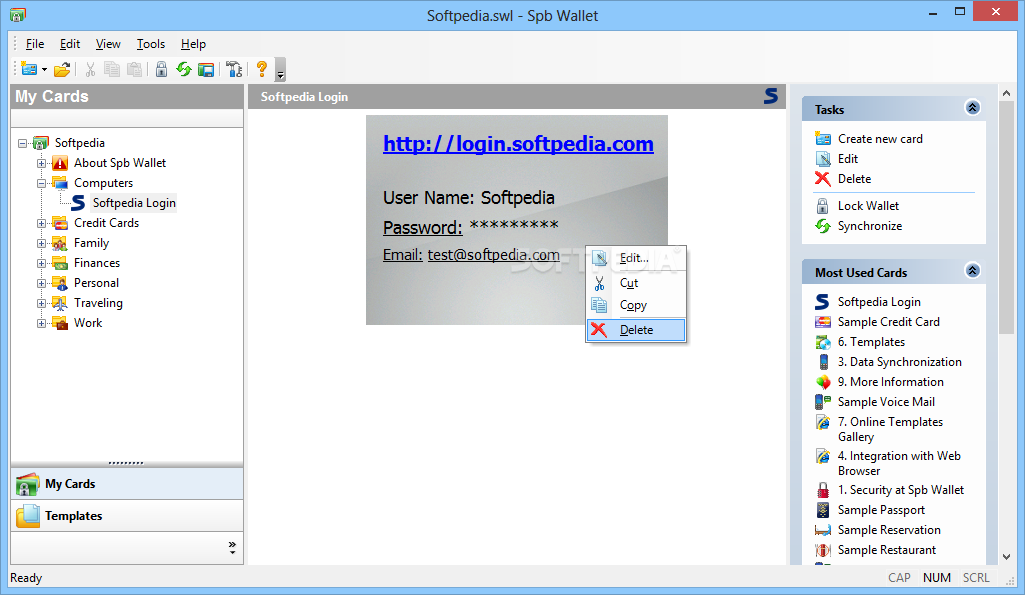
Task: Click the Cut scissors toolbar icon
Action: 90,69
